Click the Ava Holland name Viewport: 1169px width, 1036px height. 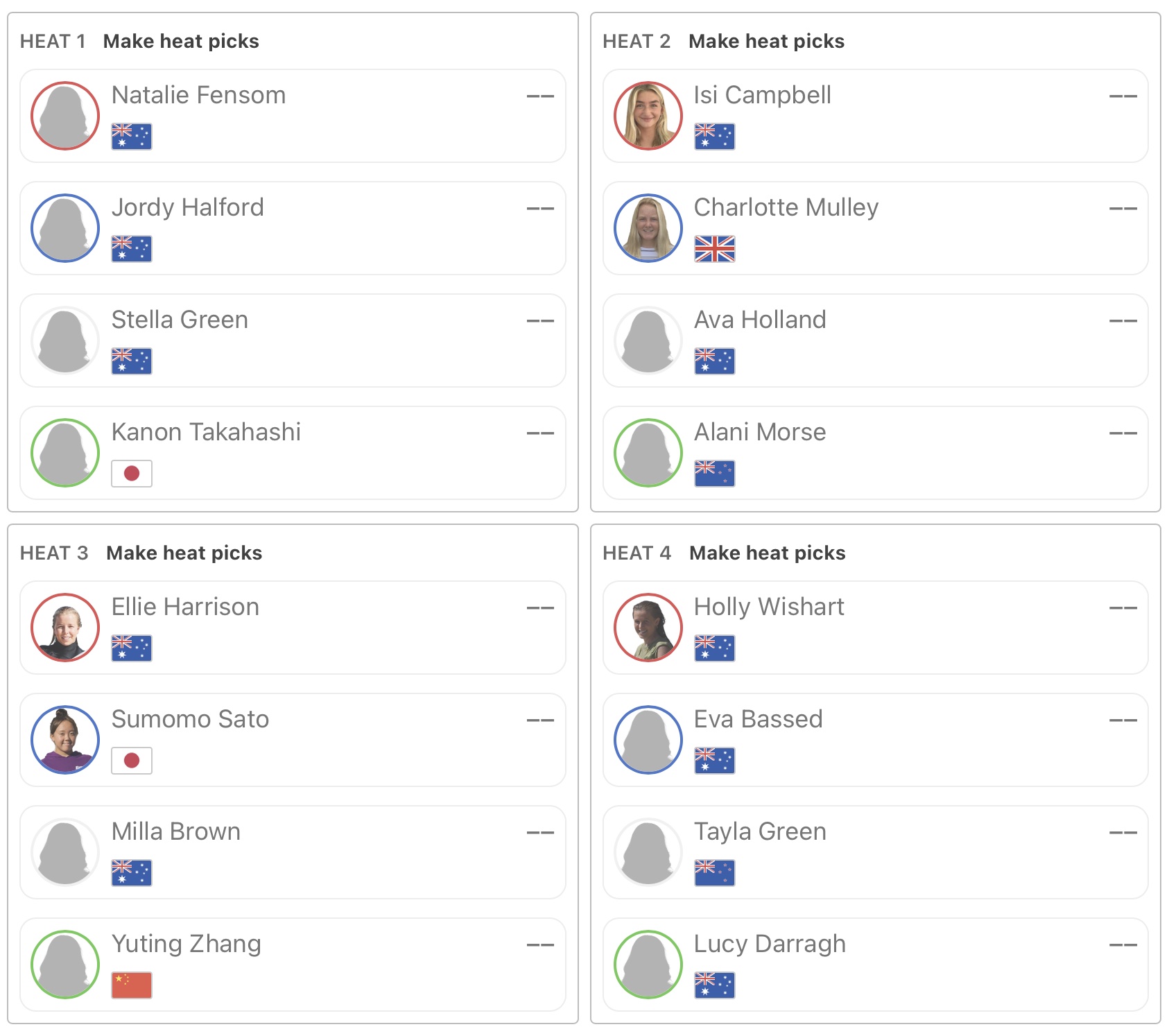pyautogui.click(x=760, y=320)
